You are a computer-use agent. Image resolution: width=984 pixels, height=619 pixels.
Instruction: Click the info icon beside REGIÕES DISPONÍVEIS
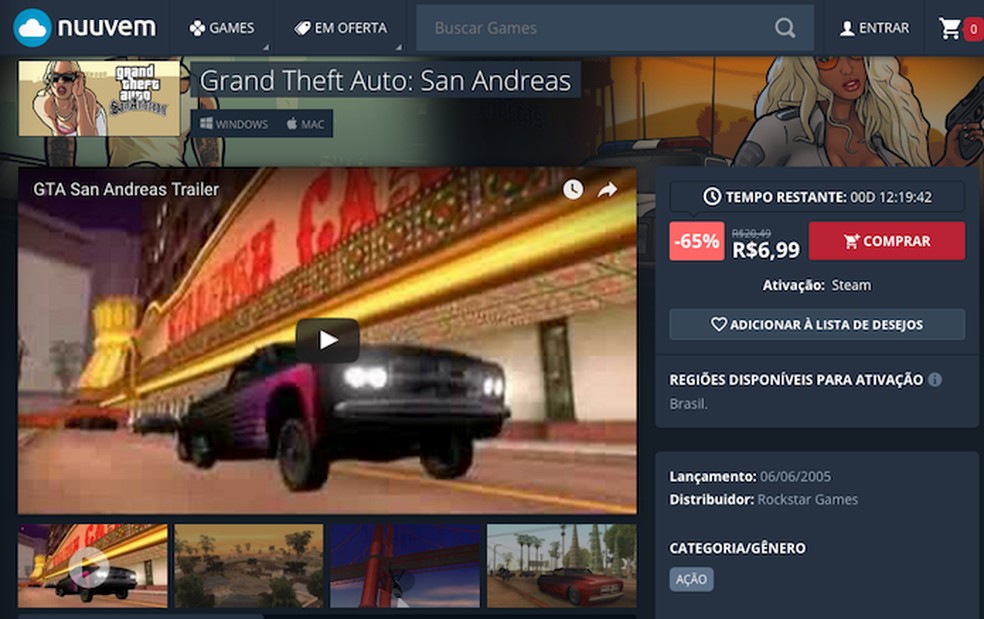[x=935, y=379]
